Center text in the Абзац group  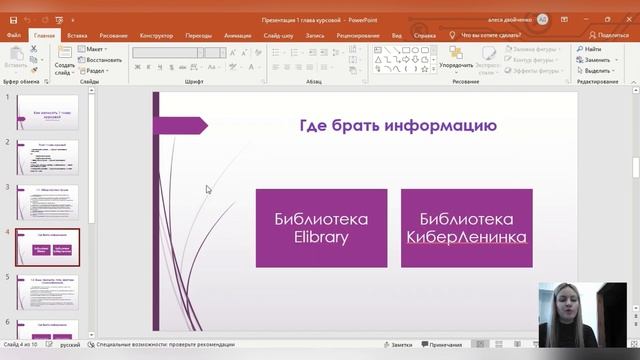click(287, 67)
